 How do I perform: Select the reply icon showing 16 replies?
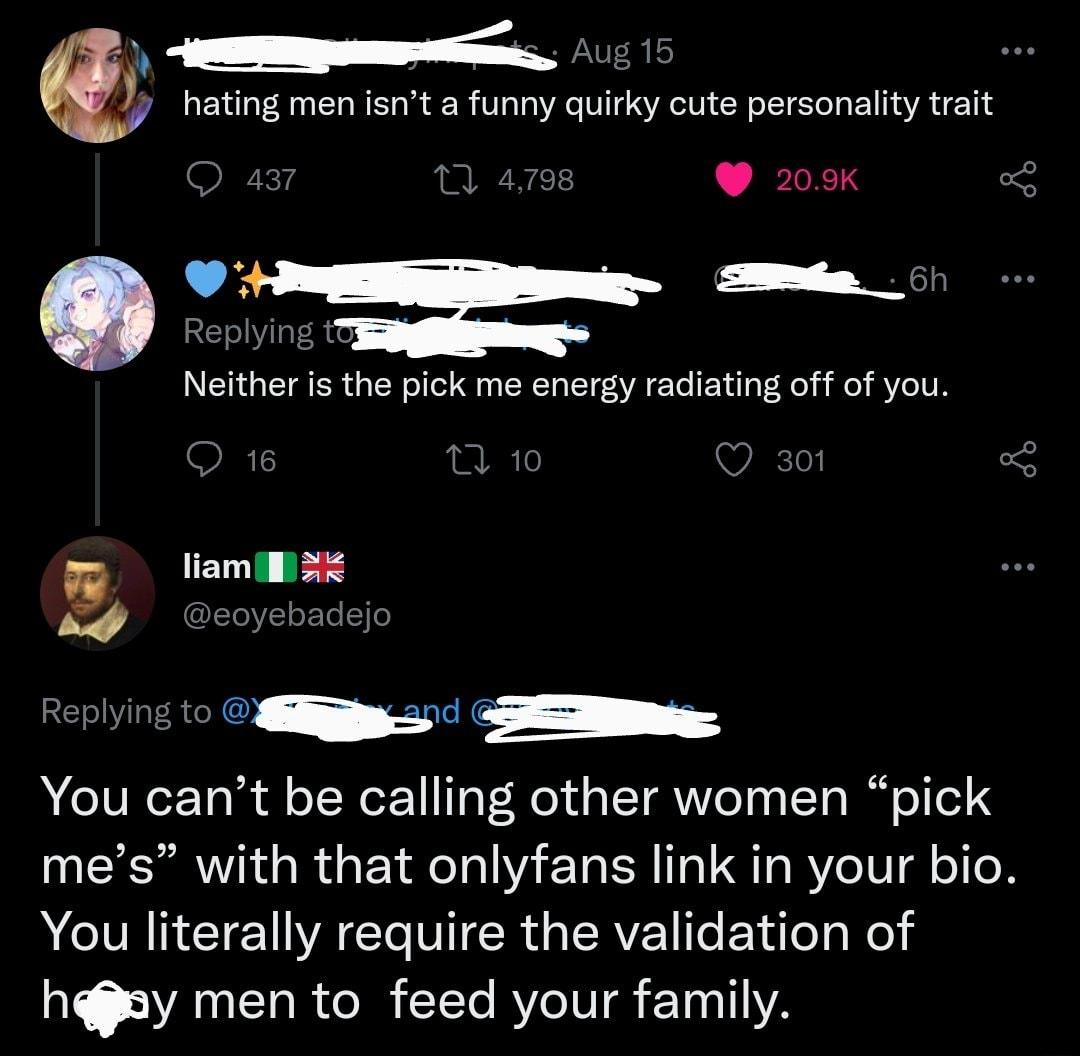coord(207,459)
